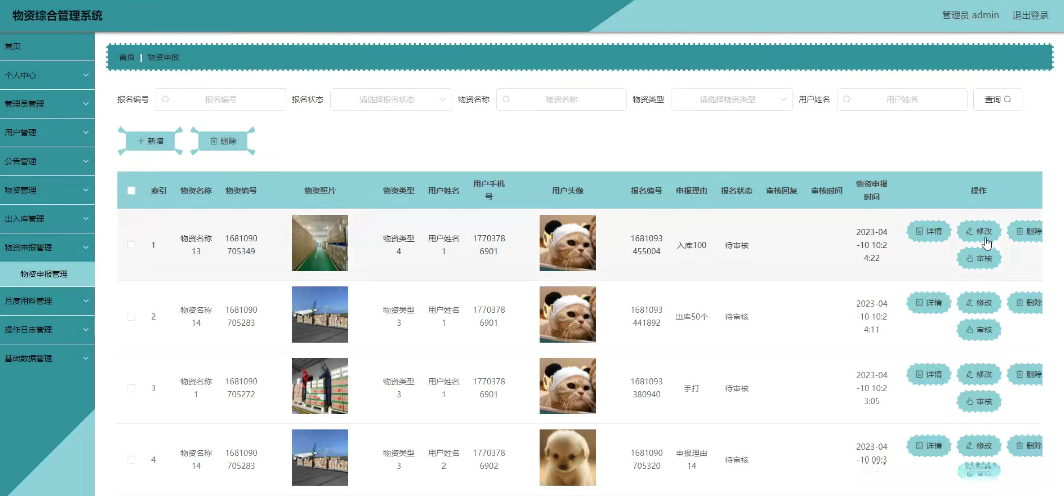Click 退出登录 to log out
The width and height of the screenshot is (1064, 496).
click(x=1030, y=15)
